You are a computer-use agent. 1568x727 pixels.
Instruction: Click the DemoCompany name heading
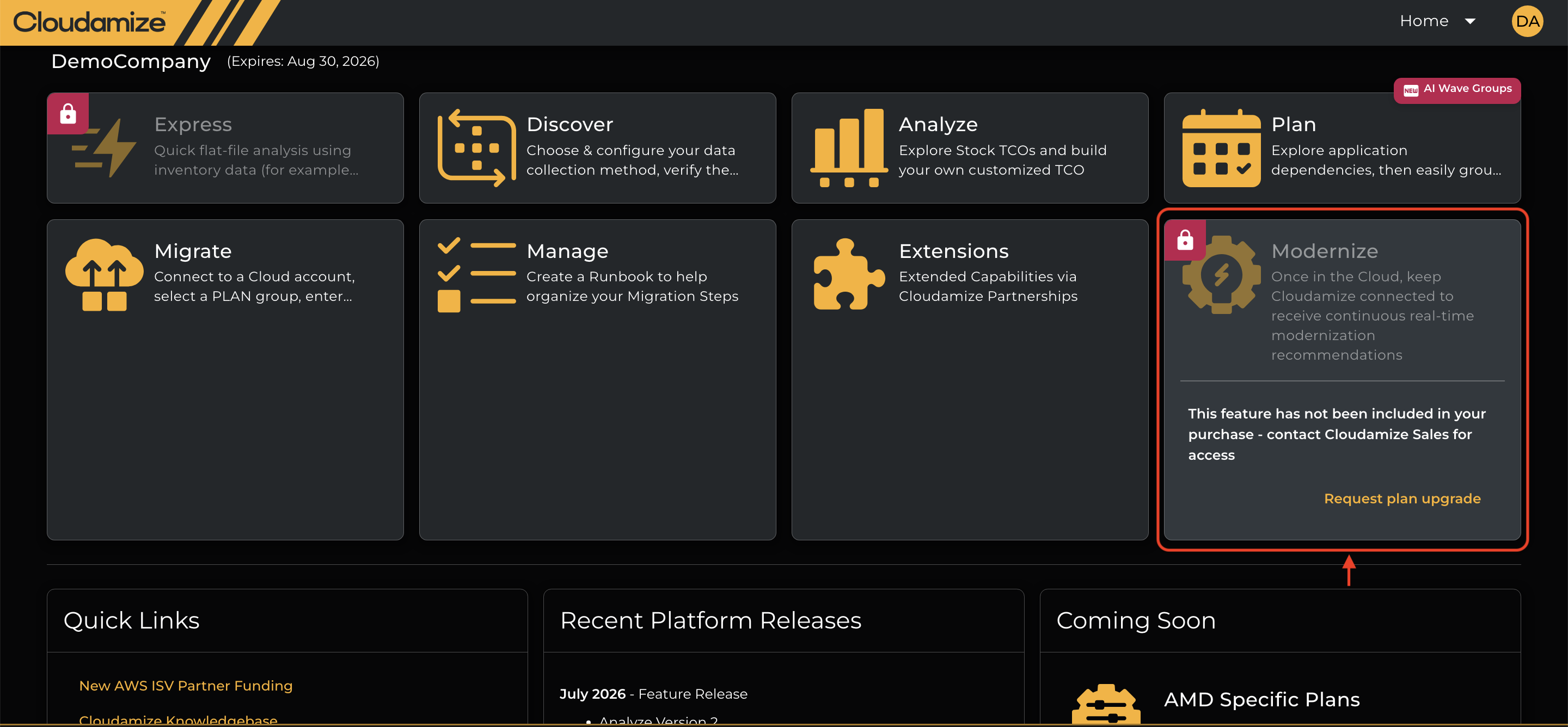131,61
